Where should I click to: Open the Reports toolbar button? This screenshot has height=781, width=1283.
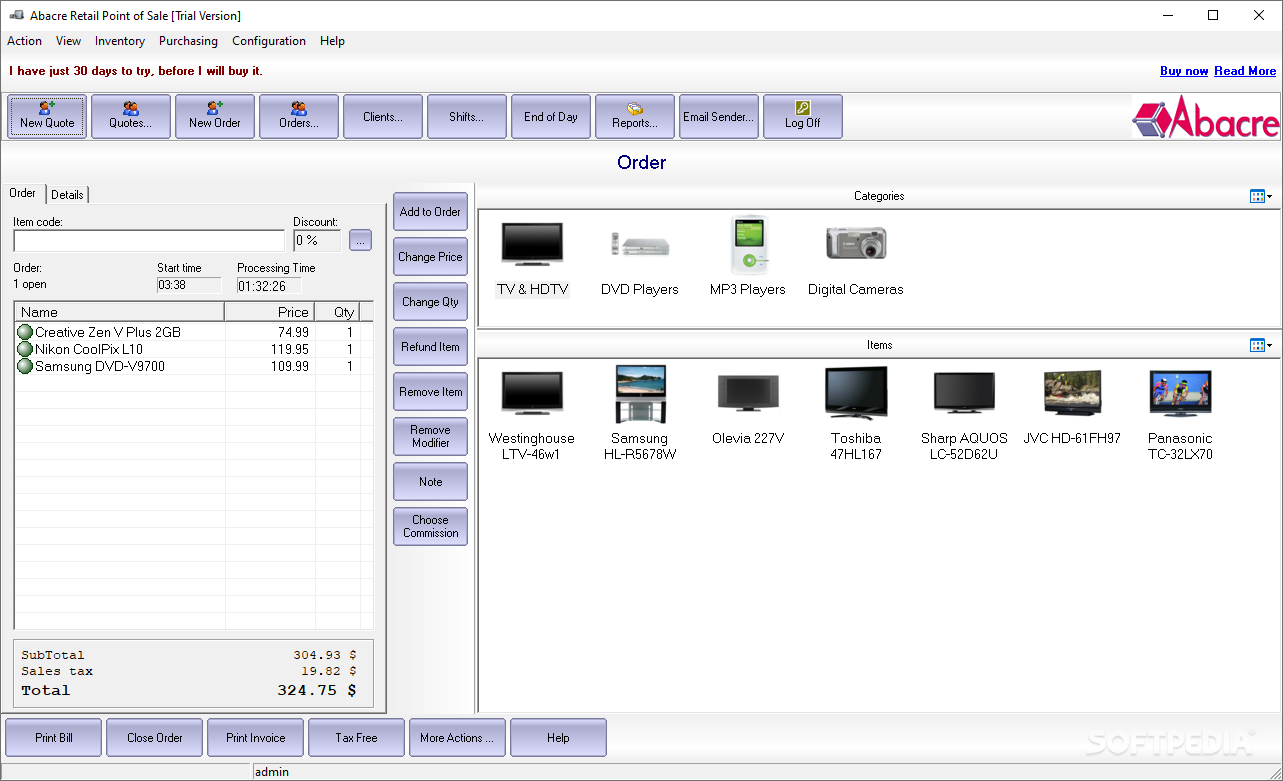pyautogui.click(x=635, y=116)
